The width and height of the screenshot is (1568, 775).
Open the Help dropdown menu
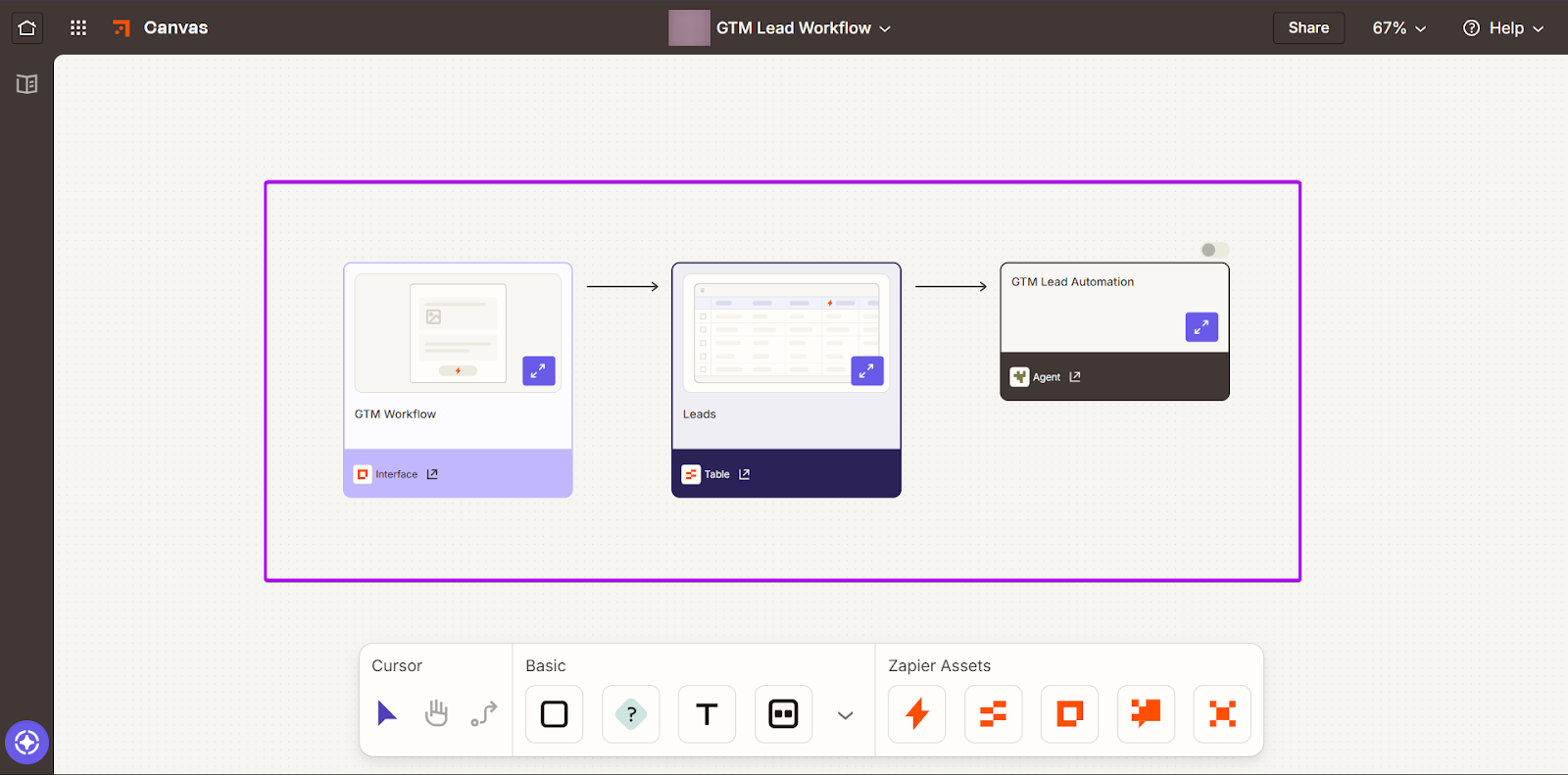1503,28
